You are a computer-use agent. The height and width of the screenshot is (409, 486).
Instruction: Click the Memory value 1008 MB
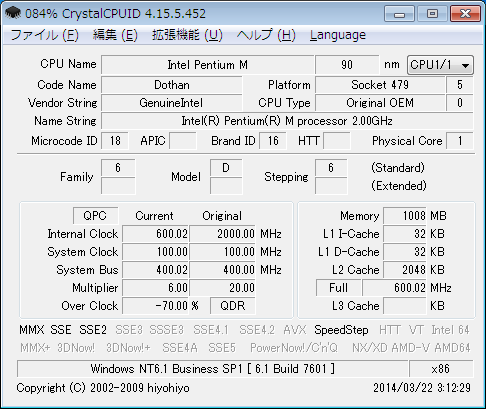(x=405, y=216)
